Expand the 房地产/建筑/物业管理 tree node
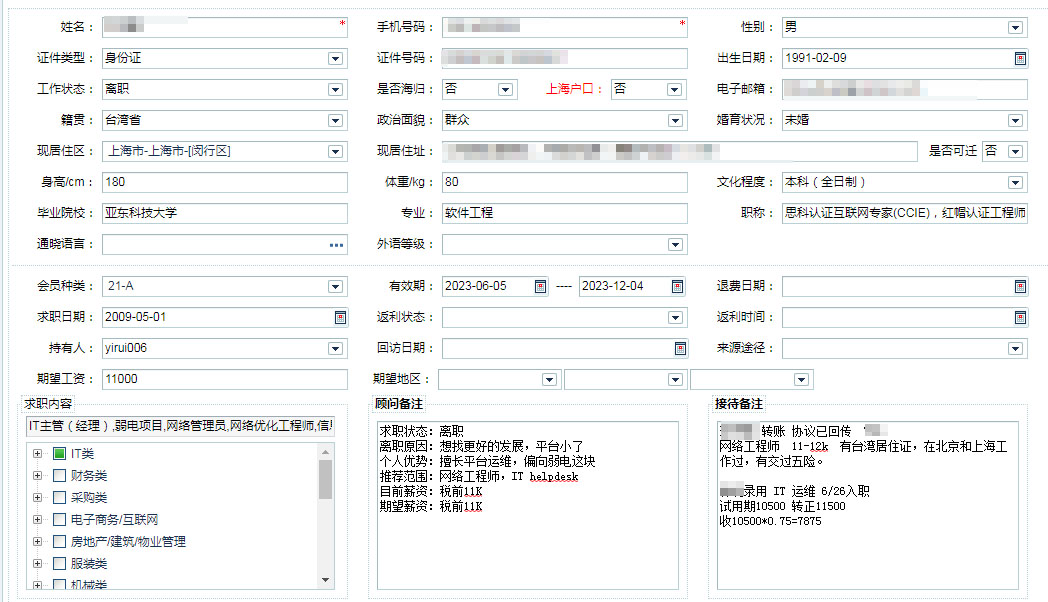1048x602 pixels. (37, 542)
